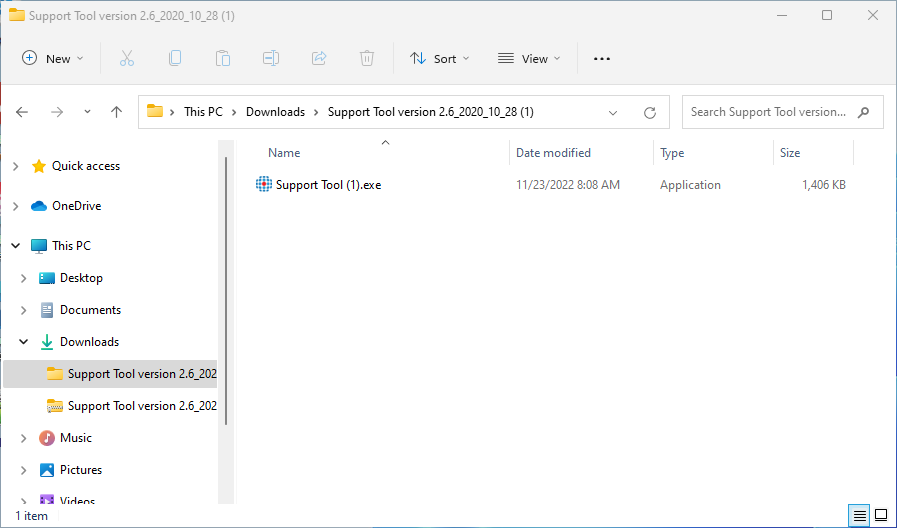Click the navigation pane scrollbar

(x=226, y=291)
